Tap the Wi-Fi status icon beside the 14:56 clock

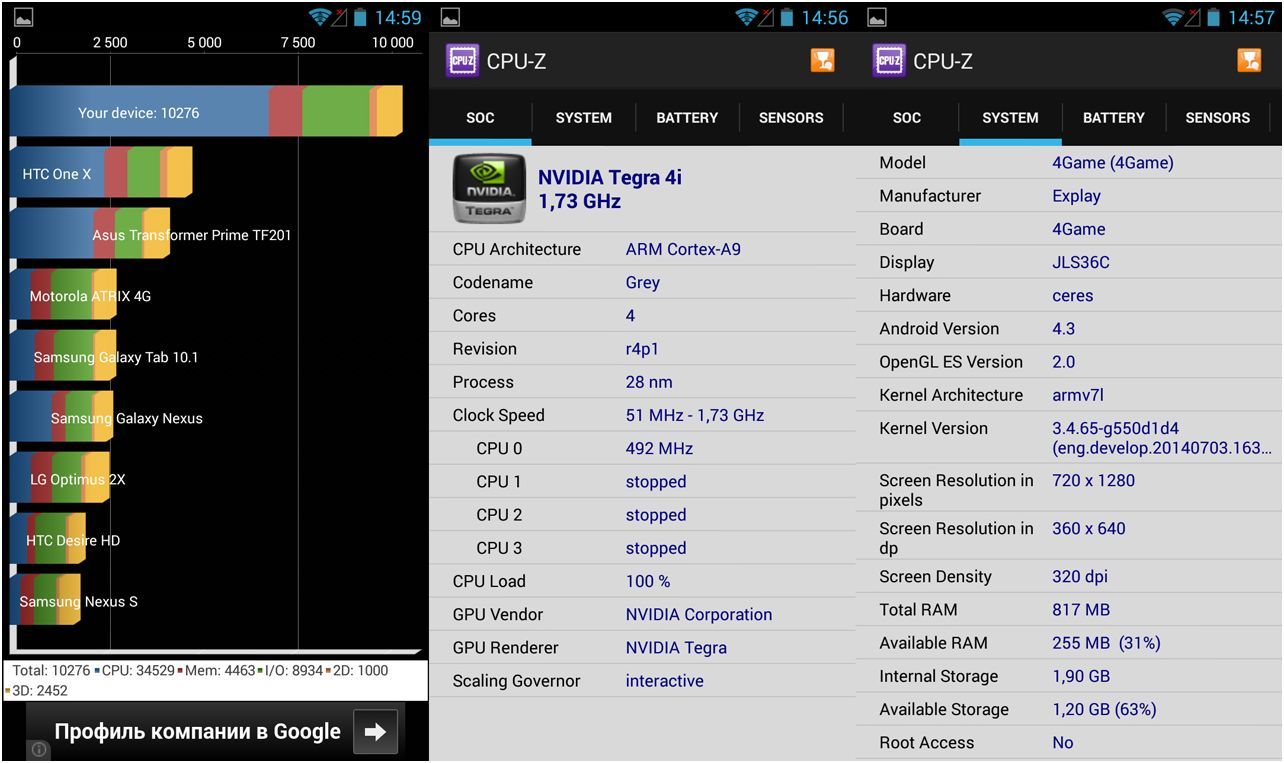point(746,17)
